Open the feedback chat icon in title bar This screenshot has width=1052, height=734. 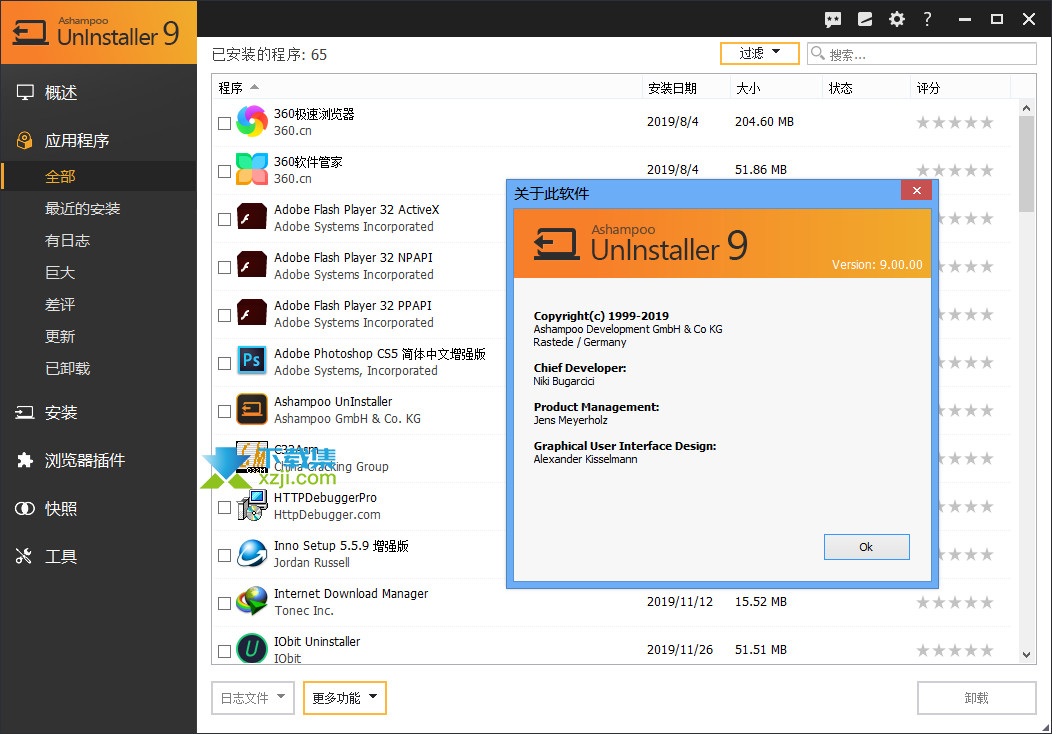pyautogui.click(x=833, y=19)
